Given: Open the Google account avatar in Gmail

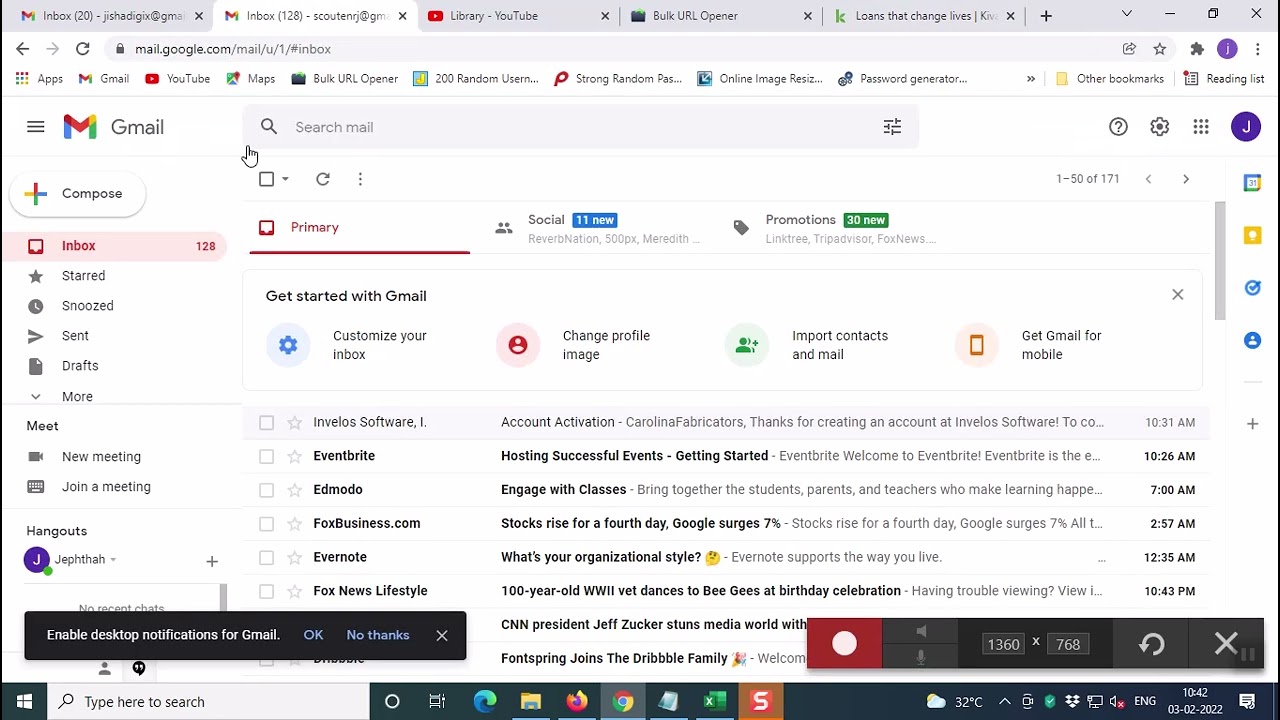Looking at the screenshot, I should click(1246, 127).
